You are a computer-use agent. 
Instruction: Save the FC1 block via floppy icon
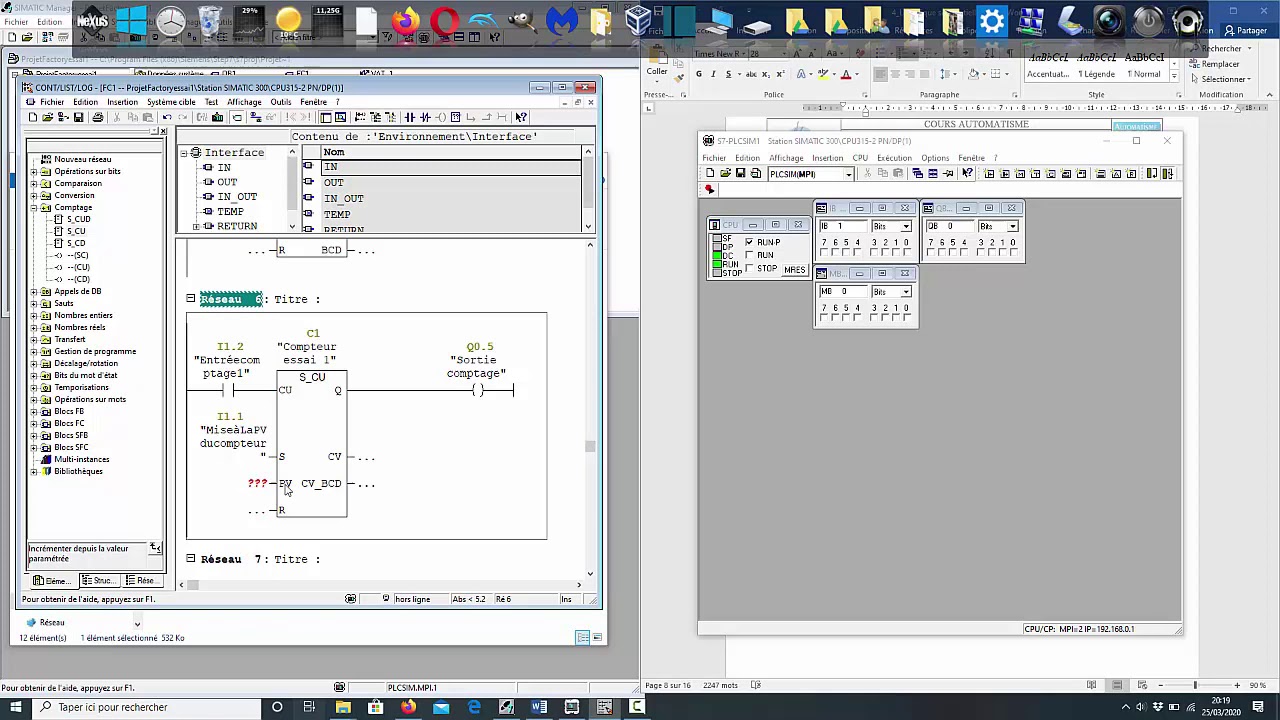click(78, 117)
